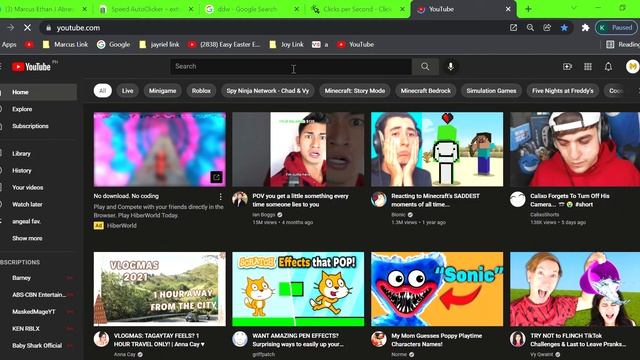Bookmark page with the star icon
This screenshot has height=360, width=640.
564,28
